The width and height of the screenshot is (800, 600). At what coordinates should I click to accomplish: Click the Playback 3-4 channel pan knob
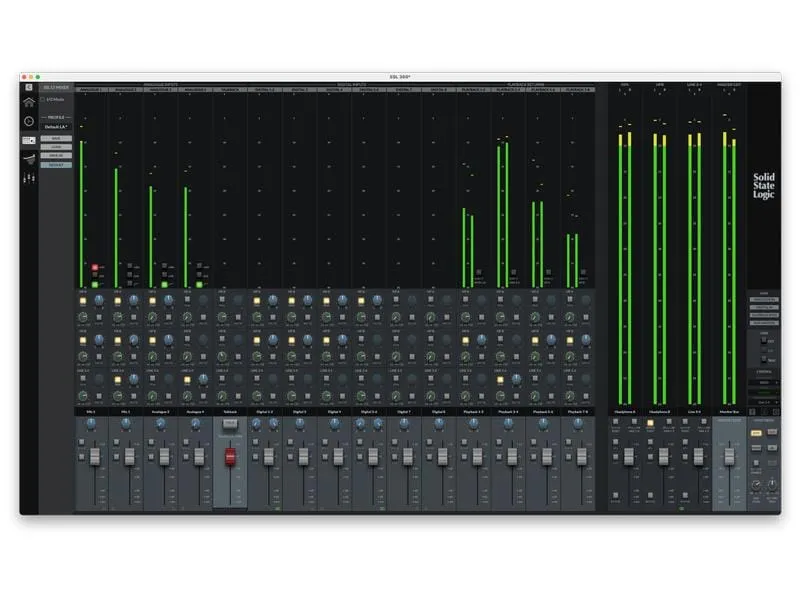click(x=509, y=423)
